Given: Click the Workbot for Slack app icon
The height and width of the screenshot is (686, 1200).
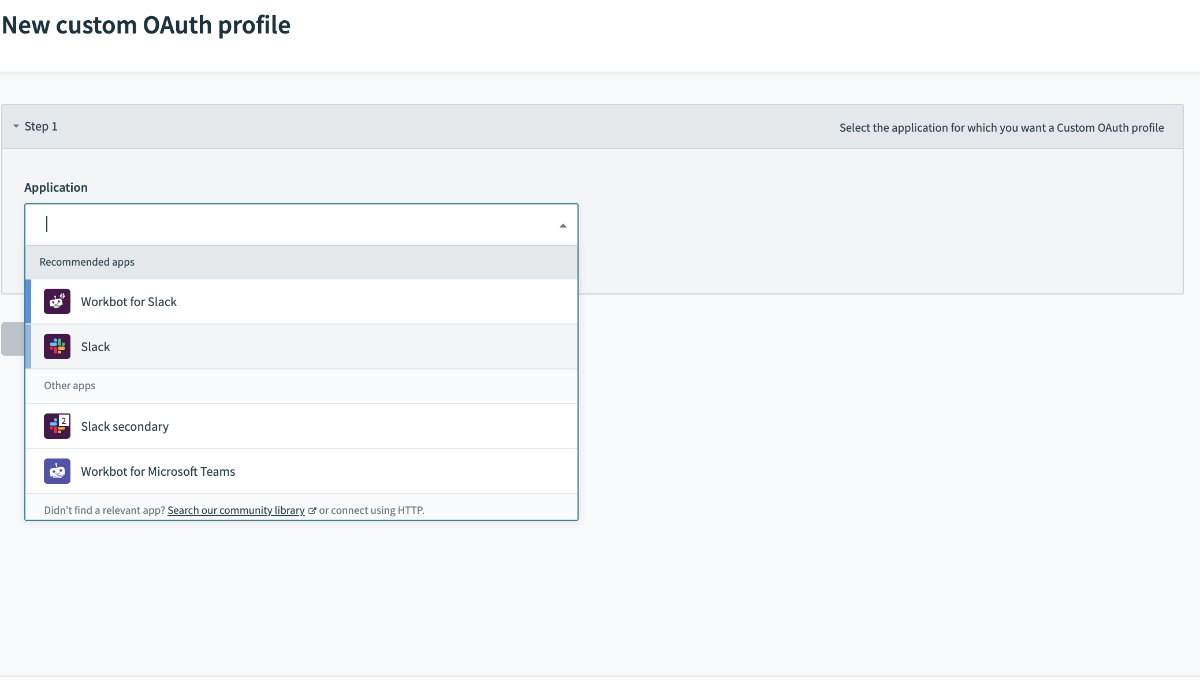Looking at the screenshot, I should (x=57, y=301).
